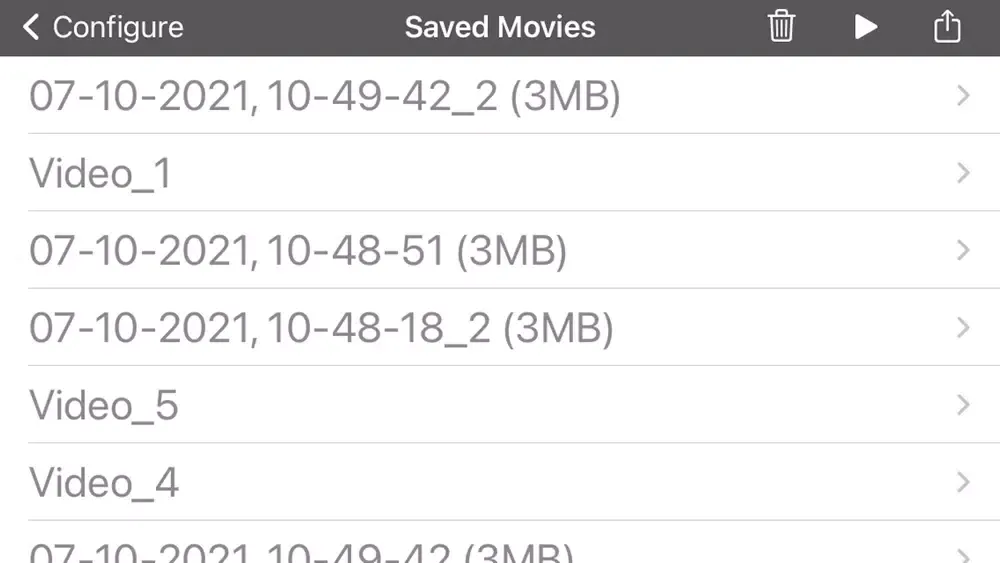The height and width of the screenshot is (563, 1000).
Task: Click disclosure chevron for 10-48-51 row
Action: [x=963, y=250]
